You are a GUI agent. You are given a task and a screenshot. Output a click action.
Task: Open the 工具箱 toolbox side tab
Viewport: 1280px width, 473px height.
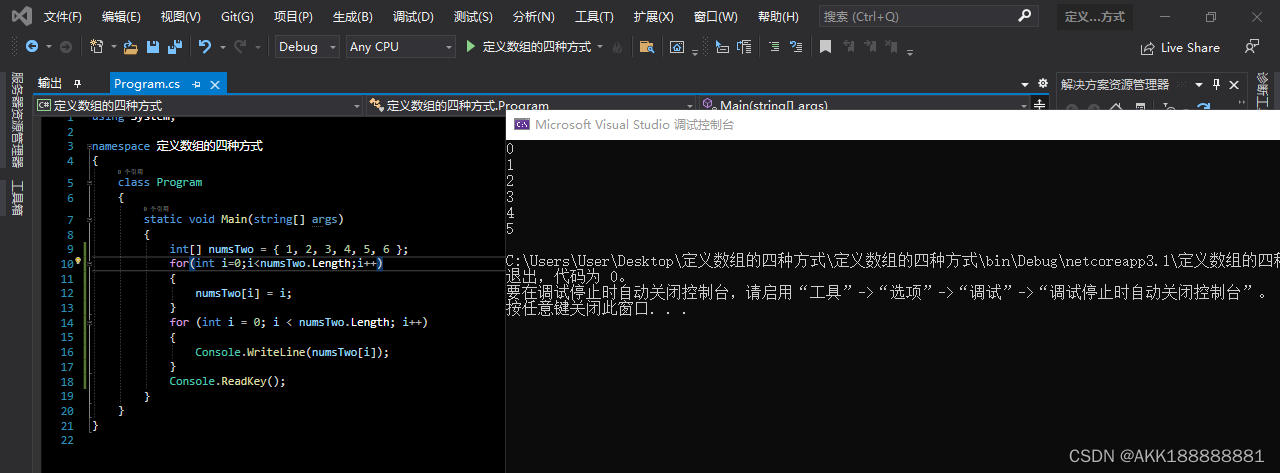(17, 197)
